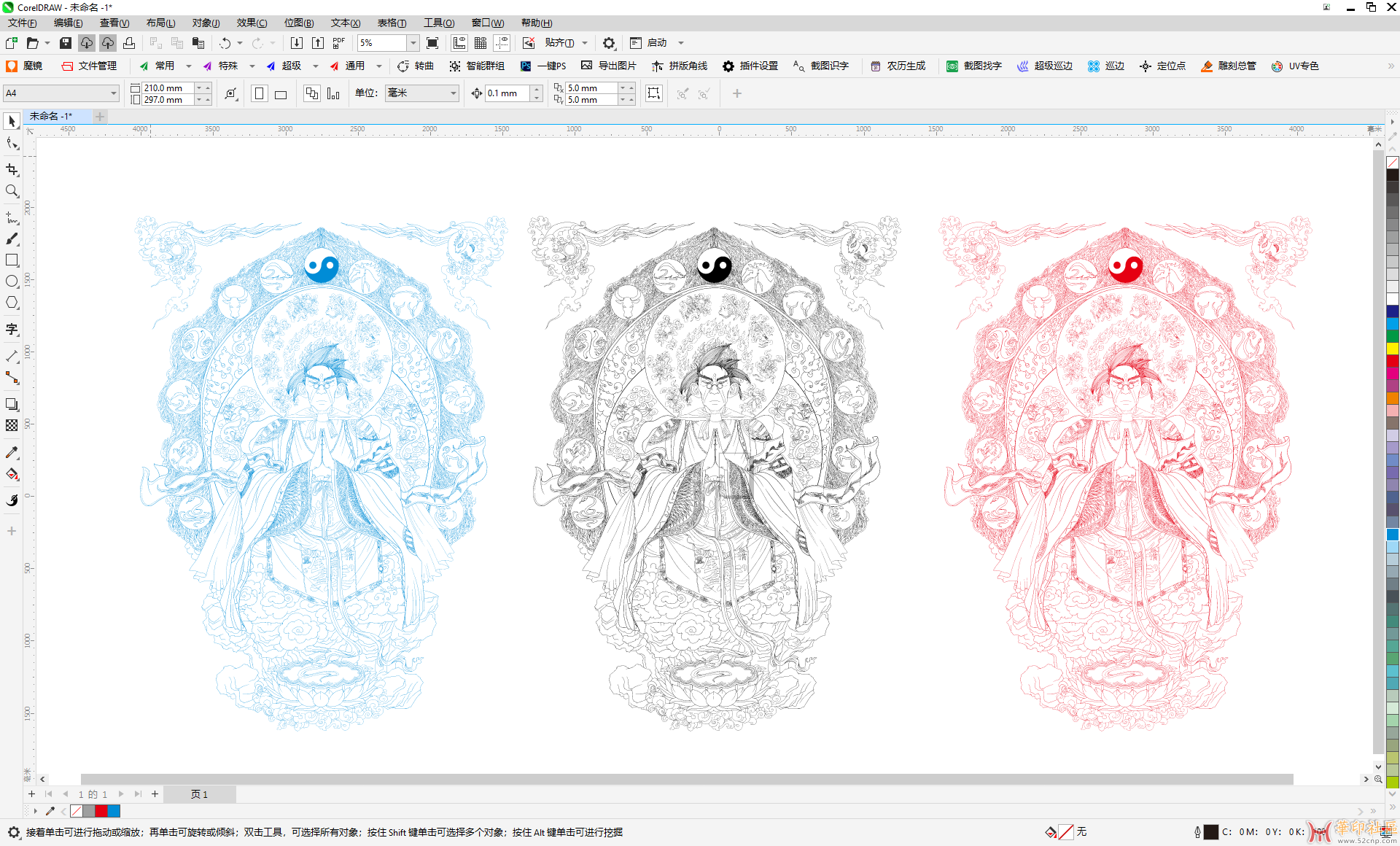Toggle treat all objects as filled
Image resolution: width=1400 pixels, height=846 pixels.
click(654, 93)
